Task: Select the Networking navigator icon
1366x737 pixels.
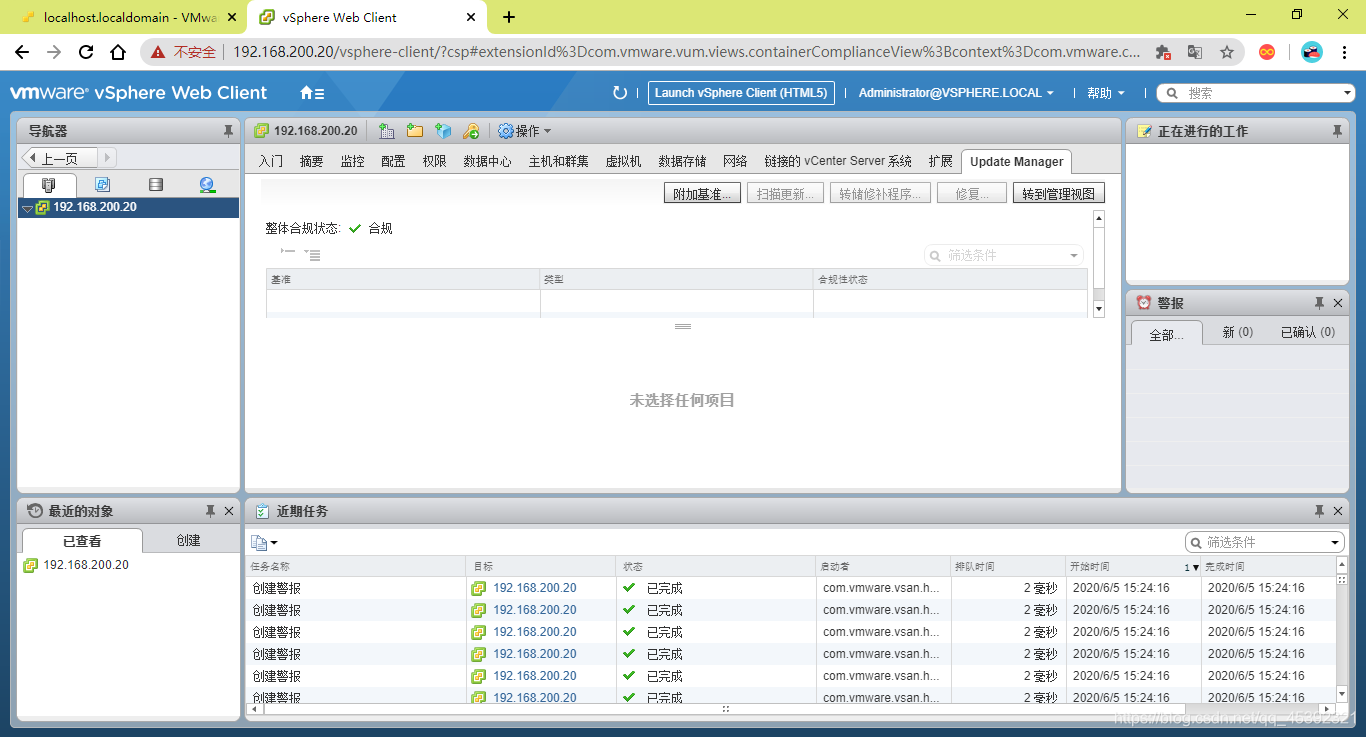Action: point(207,185)
